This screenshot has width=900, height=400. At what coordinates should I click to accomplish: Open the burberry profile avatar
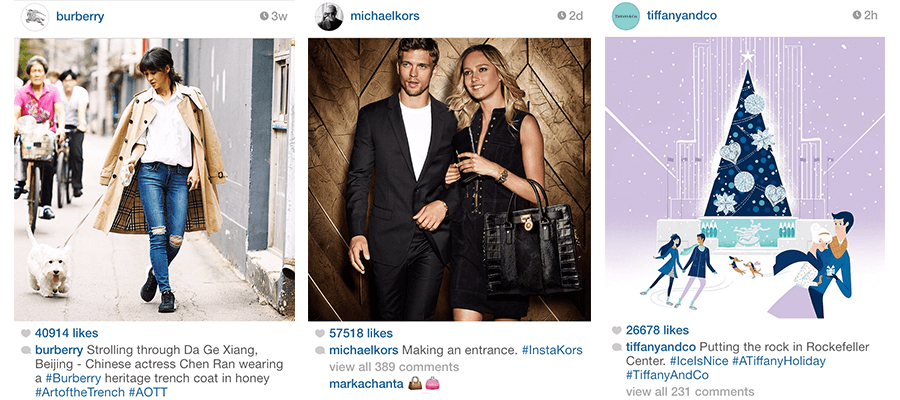(35, 17)
